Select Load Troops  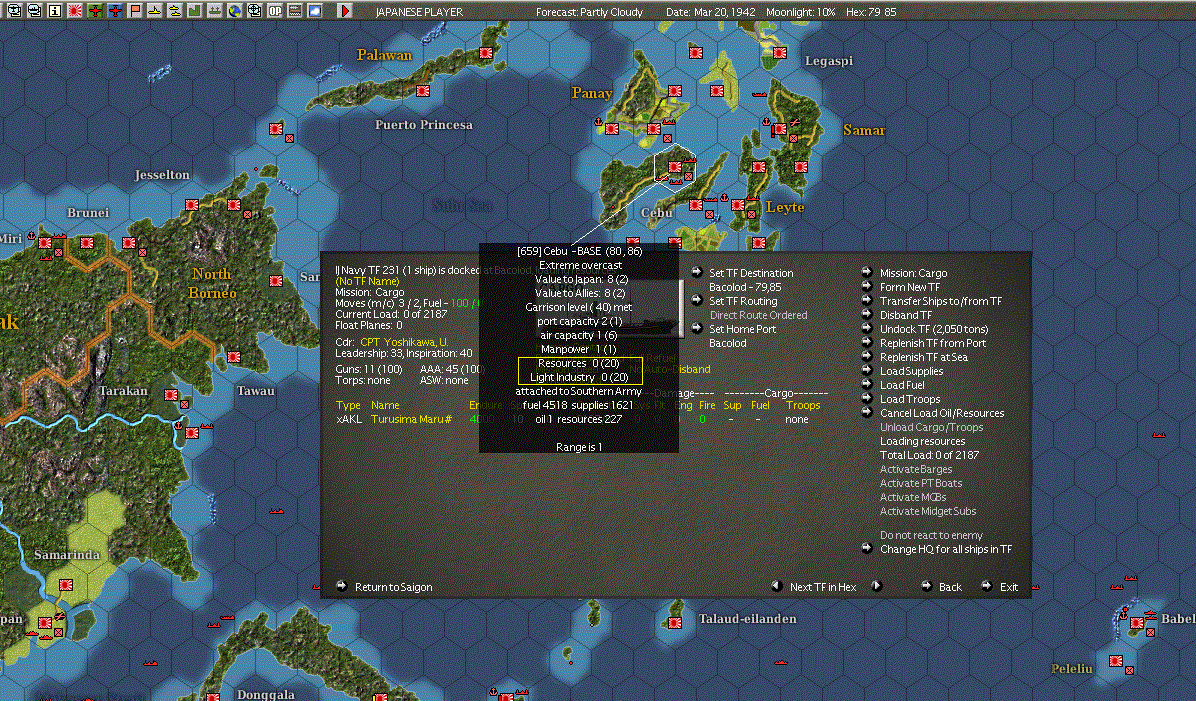tap(909, 399)
